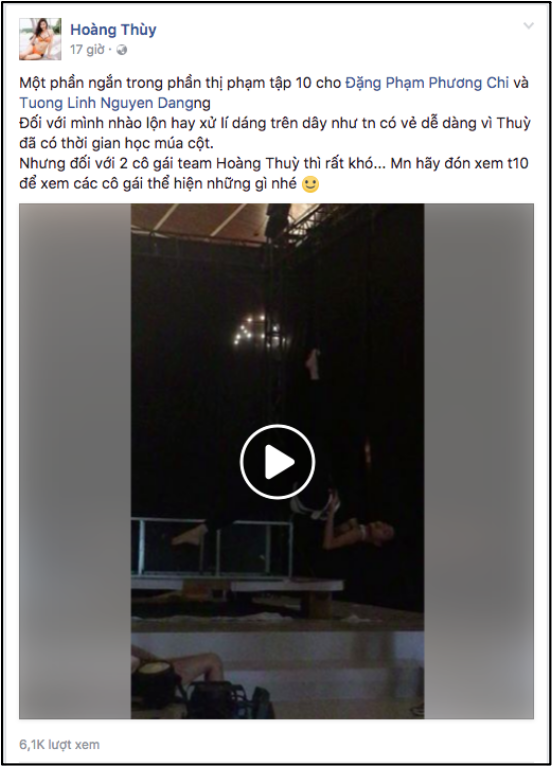Image resolution: width=552 pixels, height=767 pixels.
Task: Open the post options chevron menu
Action: coord(529,25)
